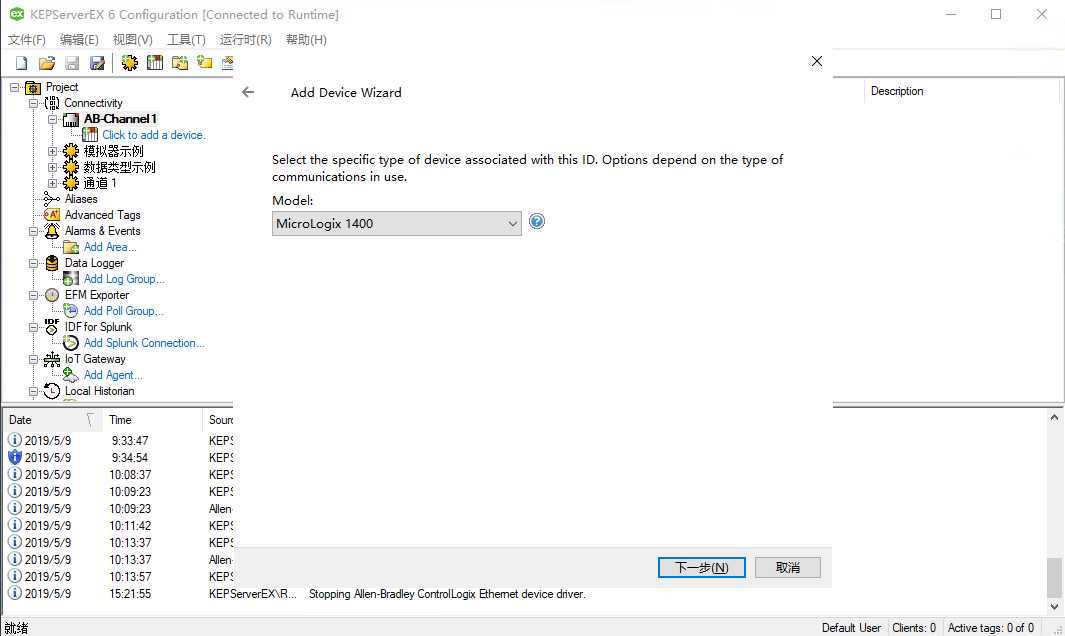This screenshot has height=636, width=1065.
Task: Collapse the Connectivity tree node
Action: click(x=33, y=103)
